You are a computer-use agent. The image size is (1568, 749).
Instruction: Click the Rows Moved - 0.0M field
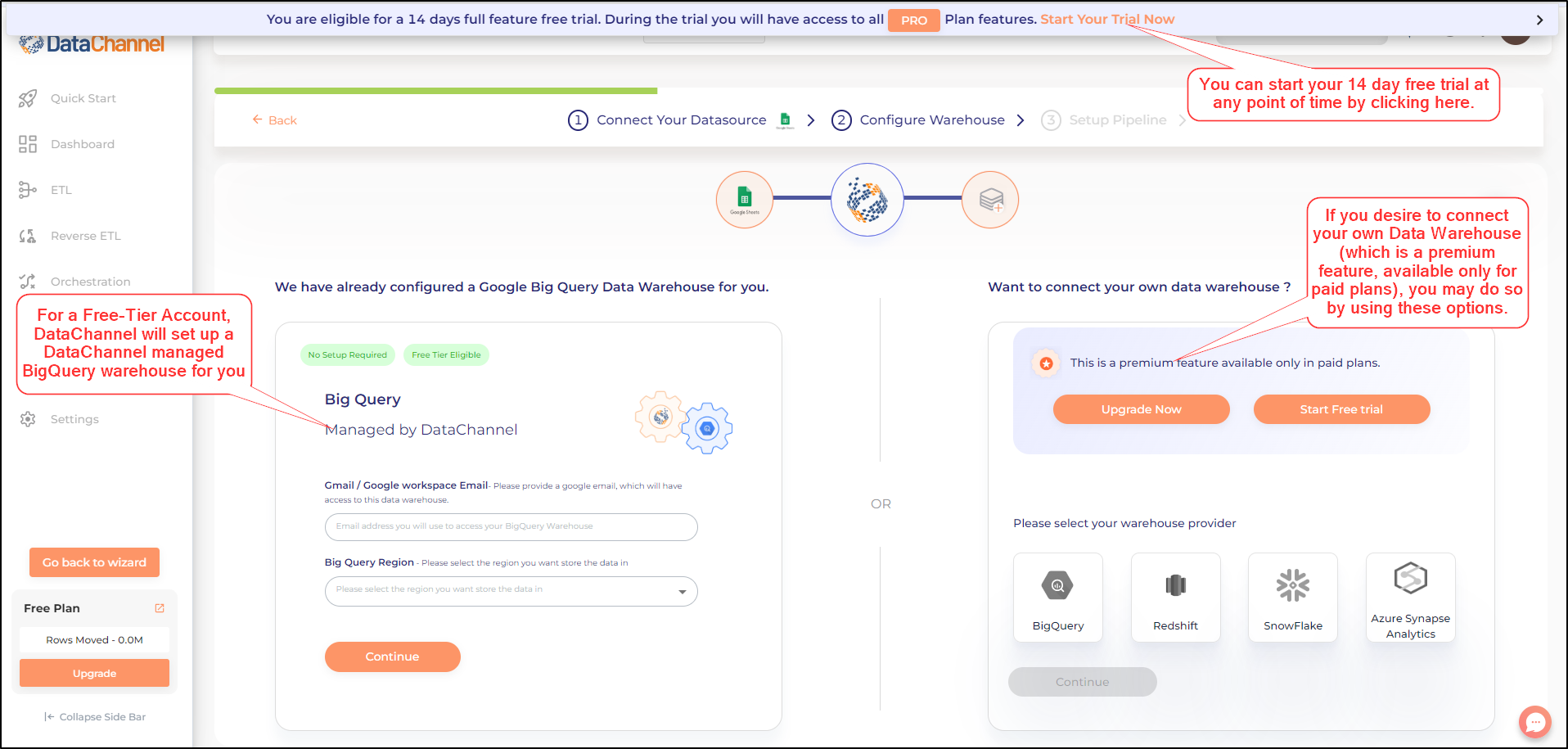coord(95,640)
